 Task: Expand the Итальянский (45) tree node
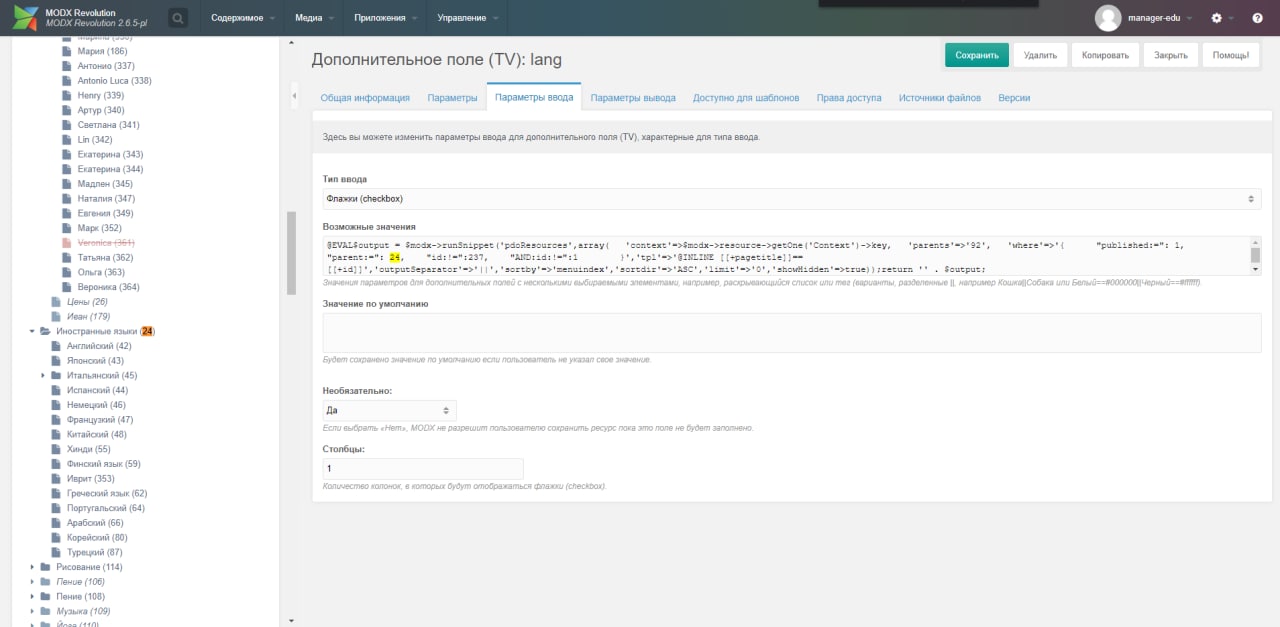pyautogui.click(x=44, y=375)
